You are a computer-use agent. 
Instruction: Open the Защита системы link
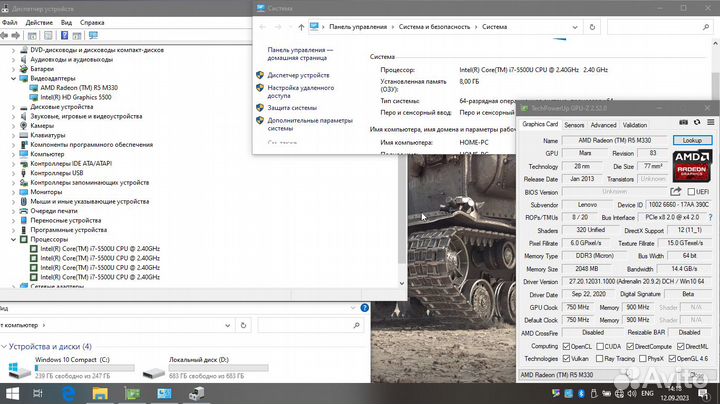point(292,108)
